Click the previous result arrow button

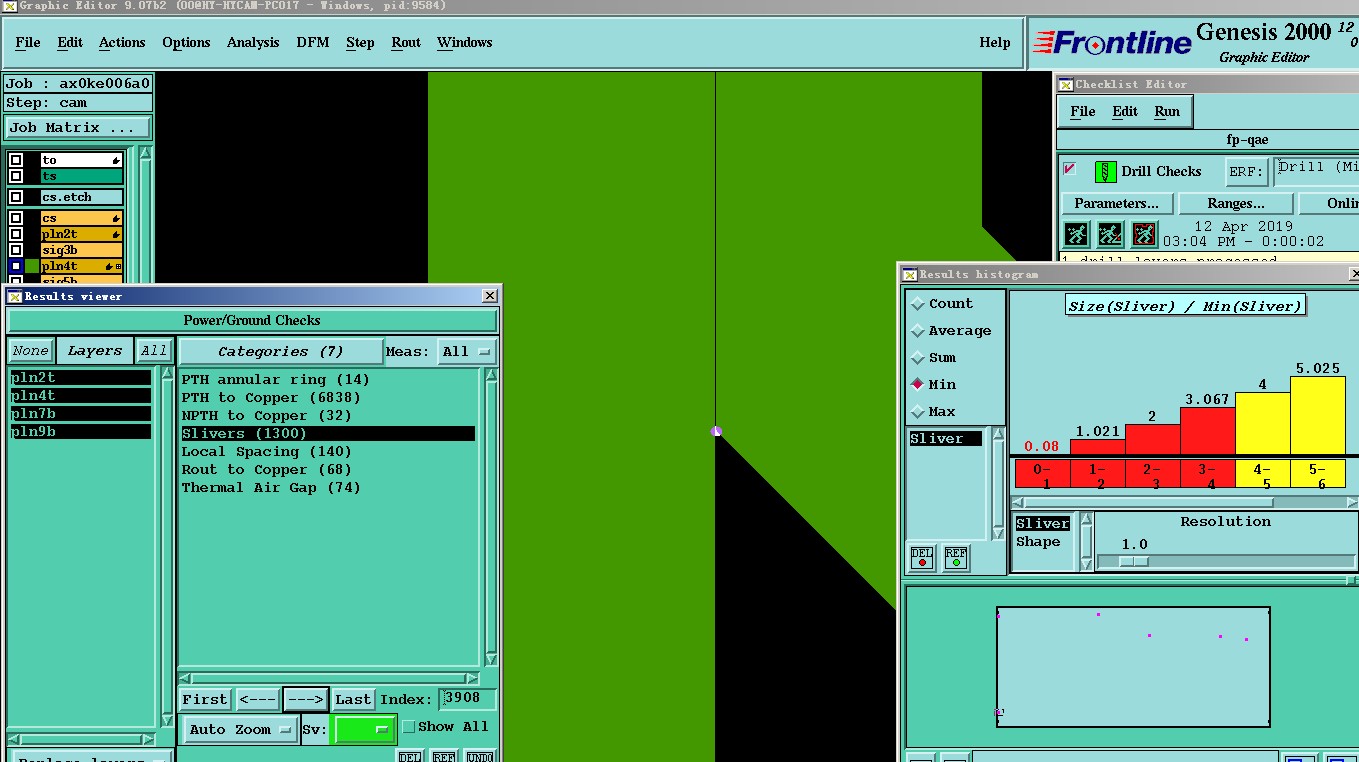click(x=258, y=699)
